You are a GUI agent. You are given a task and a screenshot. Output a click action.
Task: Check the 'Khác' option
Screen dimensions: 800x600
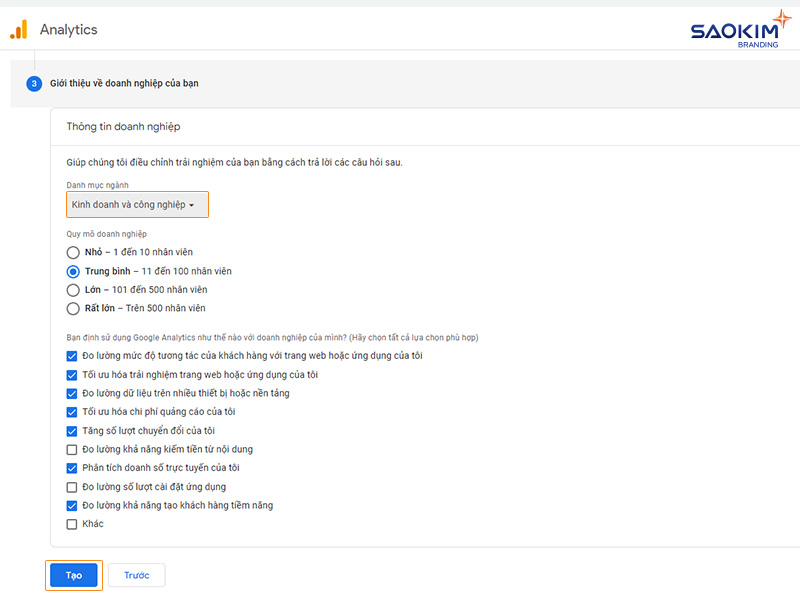pyautogui.click(x=71, y=523)
